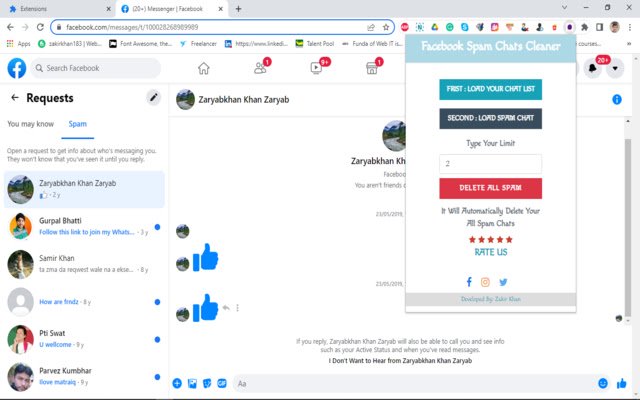This screenshot has height=400, width=640.
Task: Focus the Type Your Limit input field
Action: tap(491, 164)
